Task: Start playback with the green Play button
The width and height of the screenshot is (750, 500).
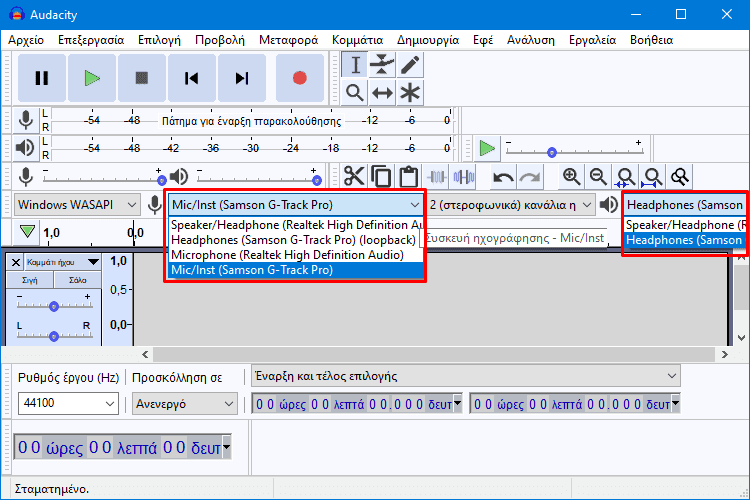Action: pyautogui.click(x=92, y=78)
